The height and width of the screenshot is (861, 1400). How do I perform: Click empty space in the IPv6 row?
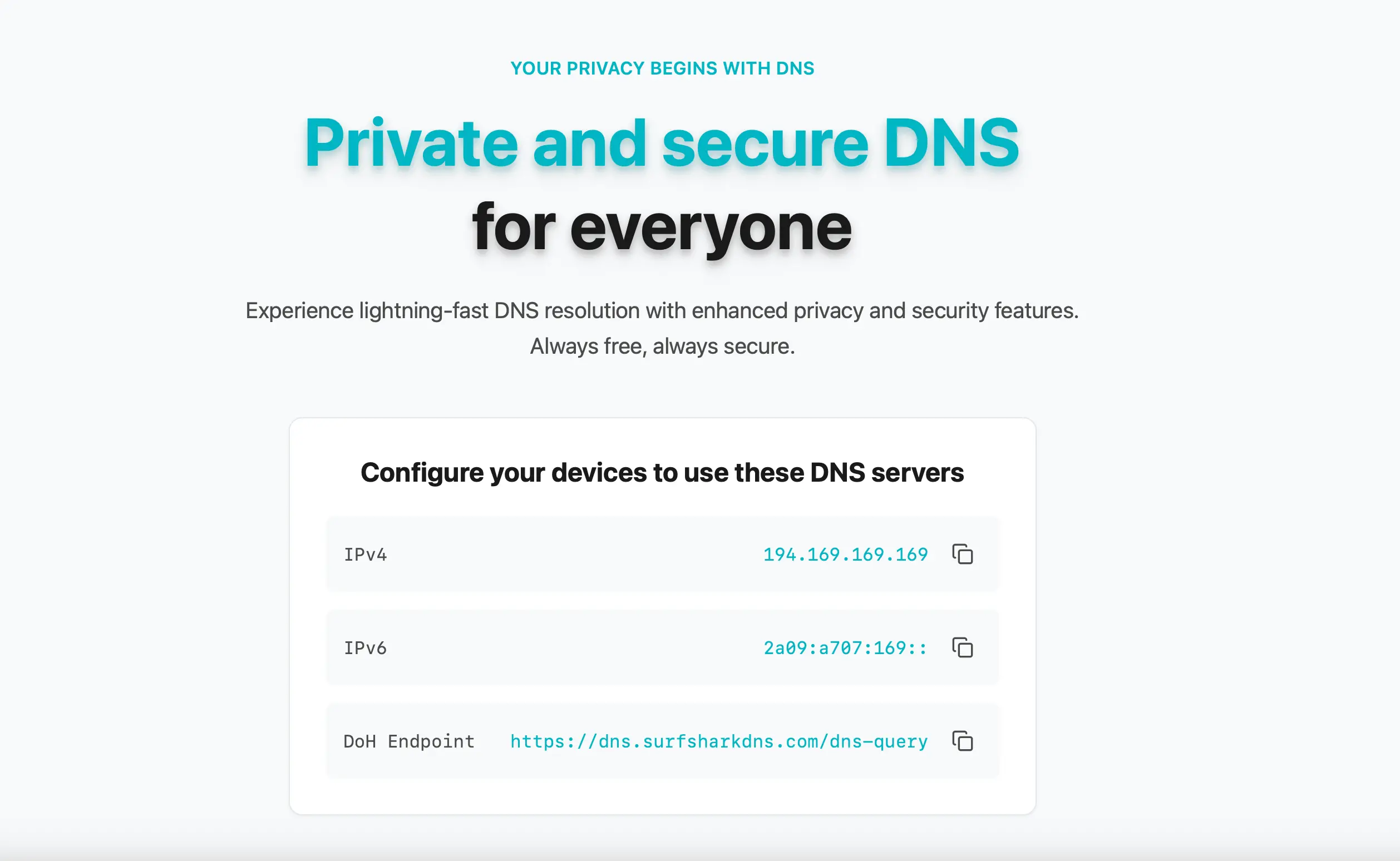570,647
